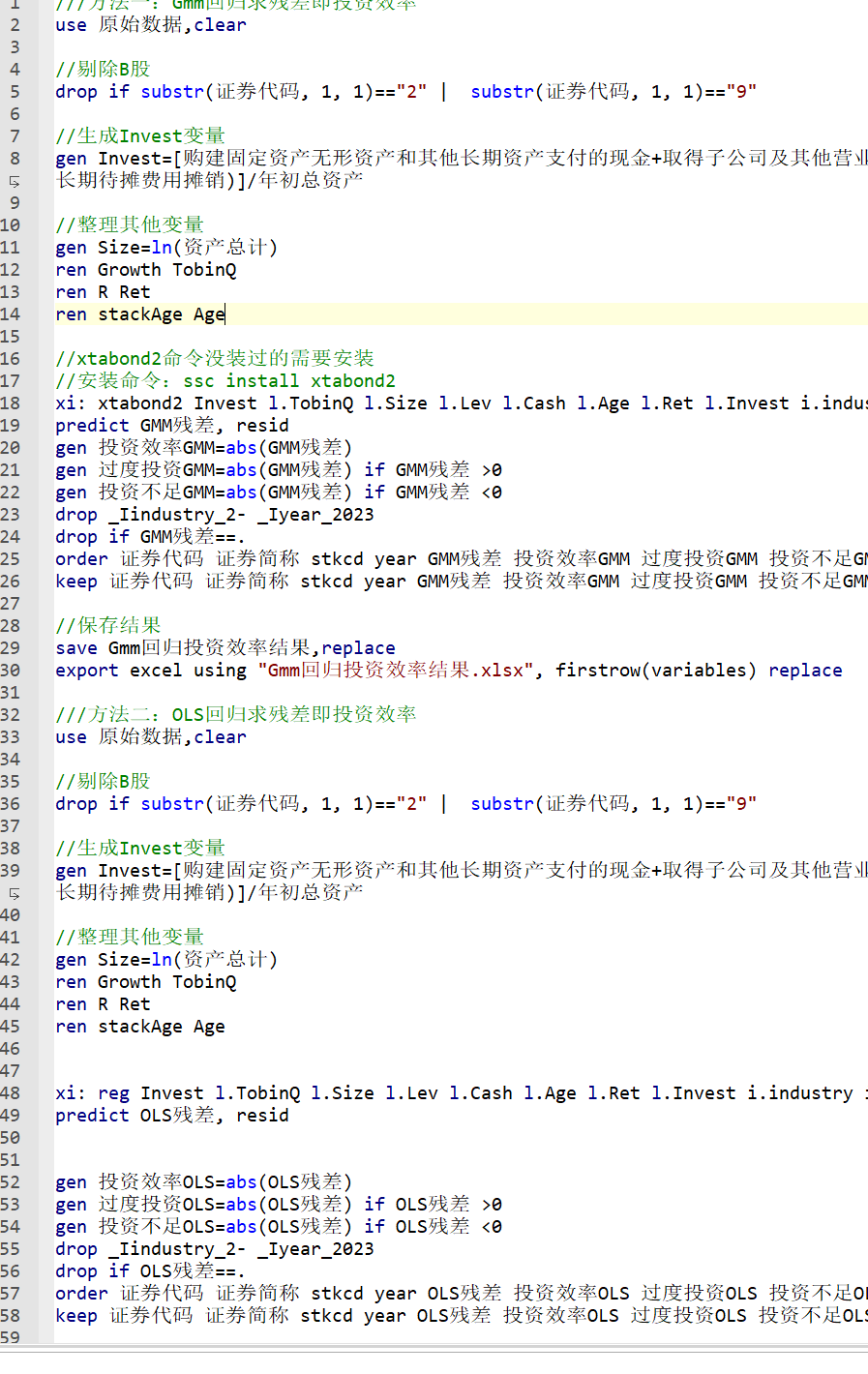Click 'gen 投资不足OLS' line
The image size is (868, 1374).
(279, 1227)
